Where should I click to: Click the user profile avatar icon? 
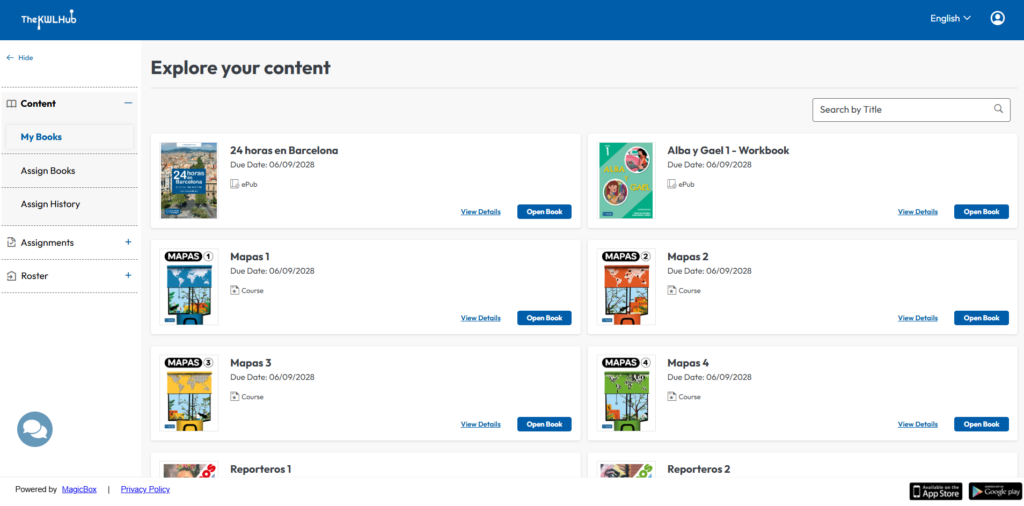coord(997,18)
